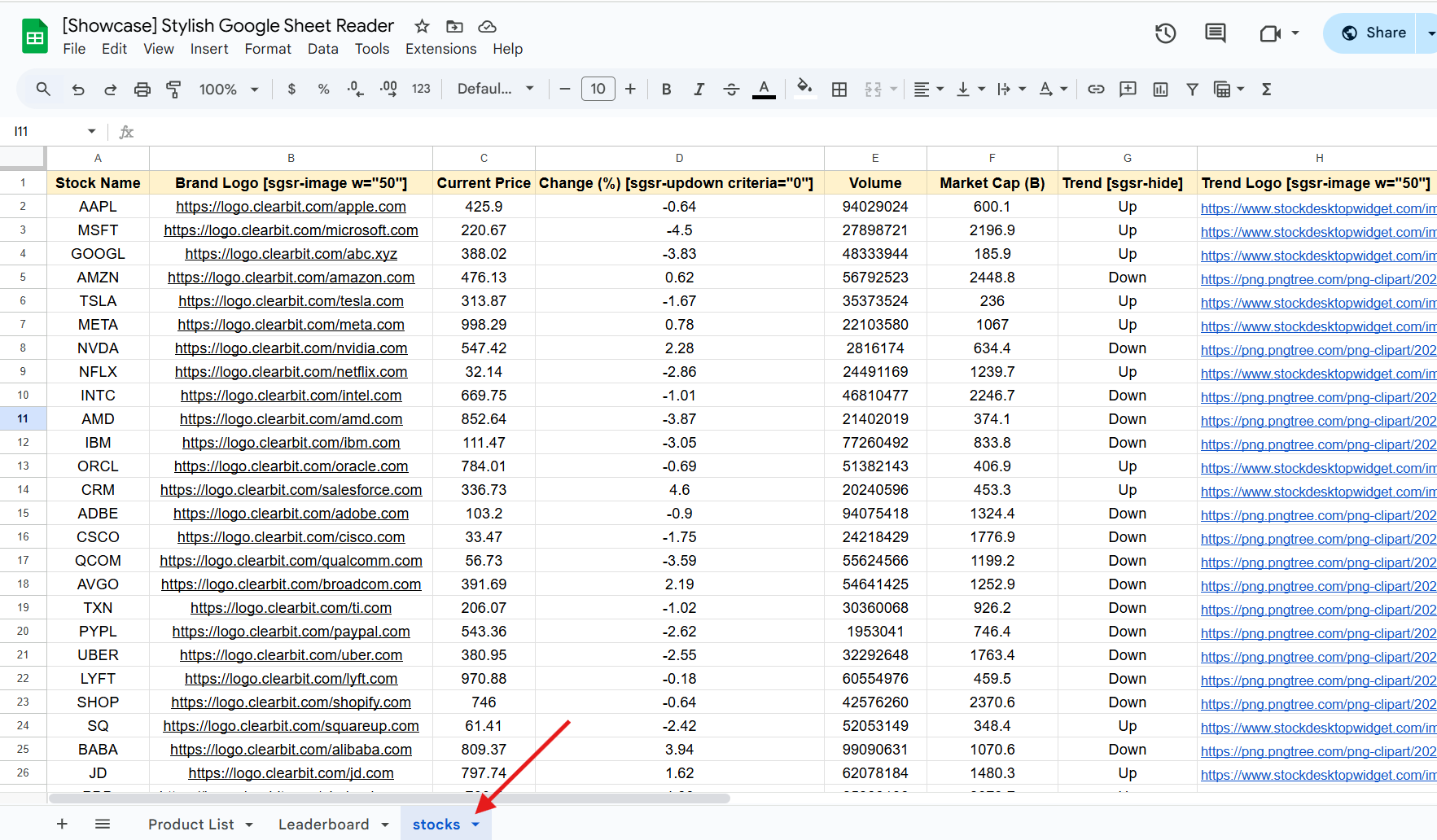Open the File menu
This screenshot has width=1437, height=840.
point(74,49)
